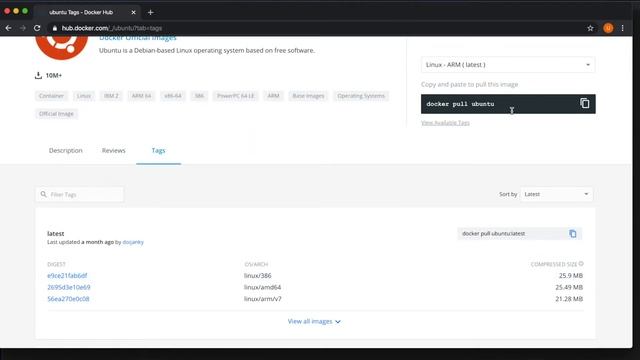Close the ubuntu Tags browser tab
The height and width of the screenshot is (360, 640).
(x=133, y=13)
